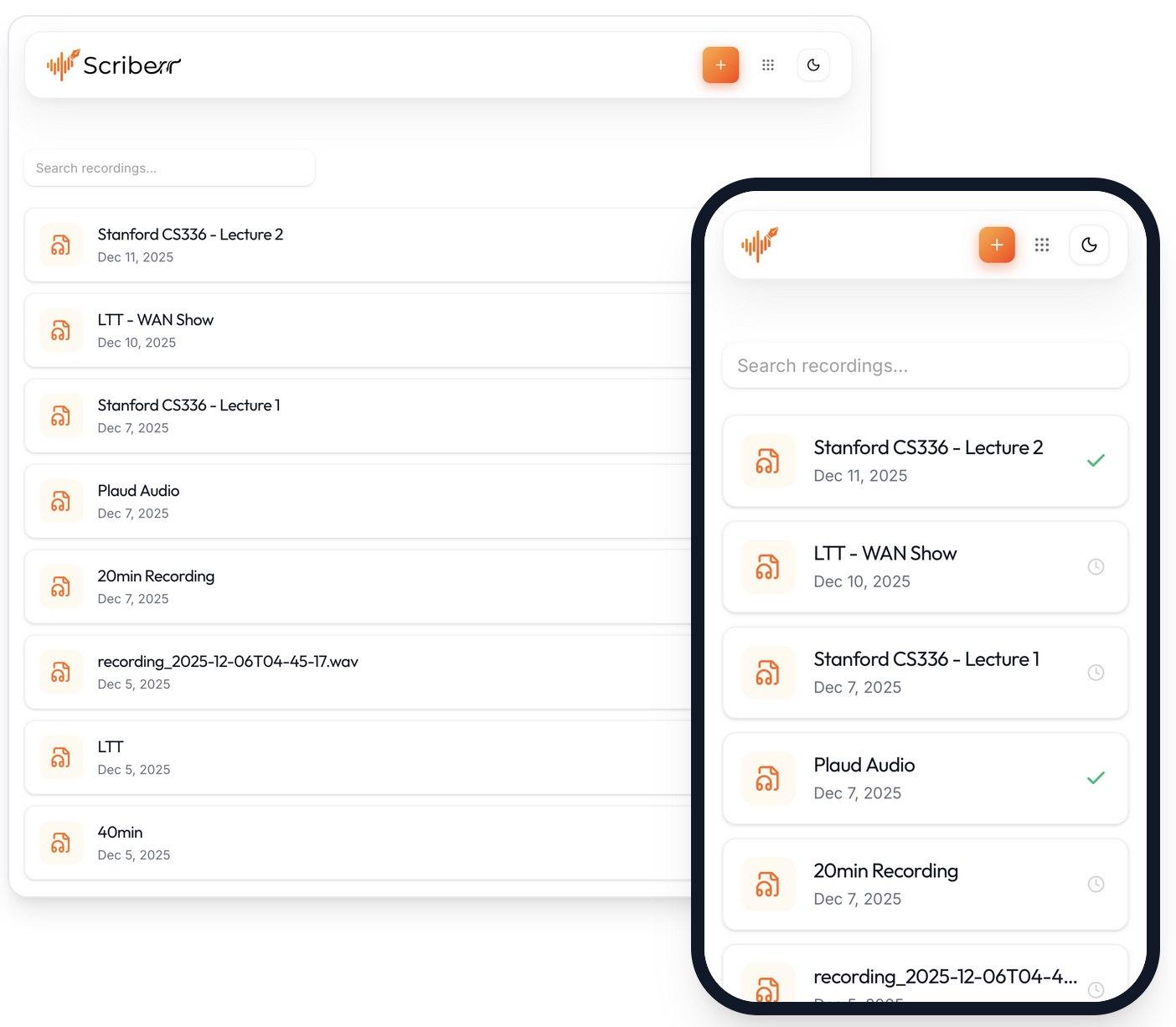Open the grid apps menu in the desktop header
Image resolution: width=1176 pixels, height=1027 pixels.
(x=768, y=65)
